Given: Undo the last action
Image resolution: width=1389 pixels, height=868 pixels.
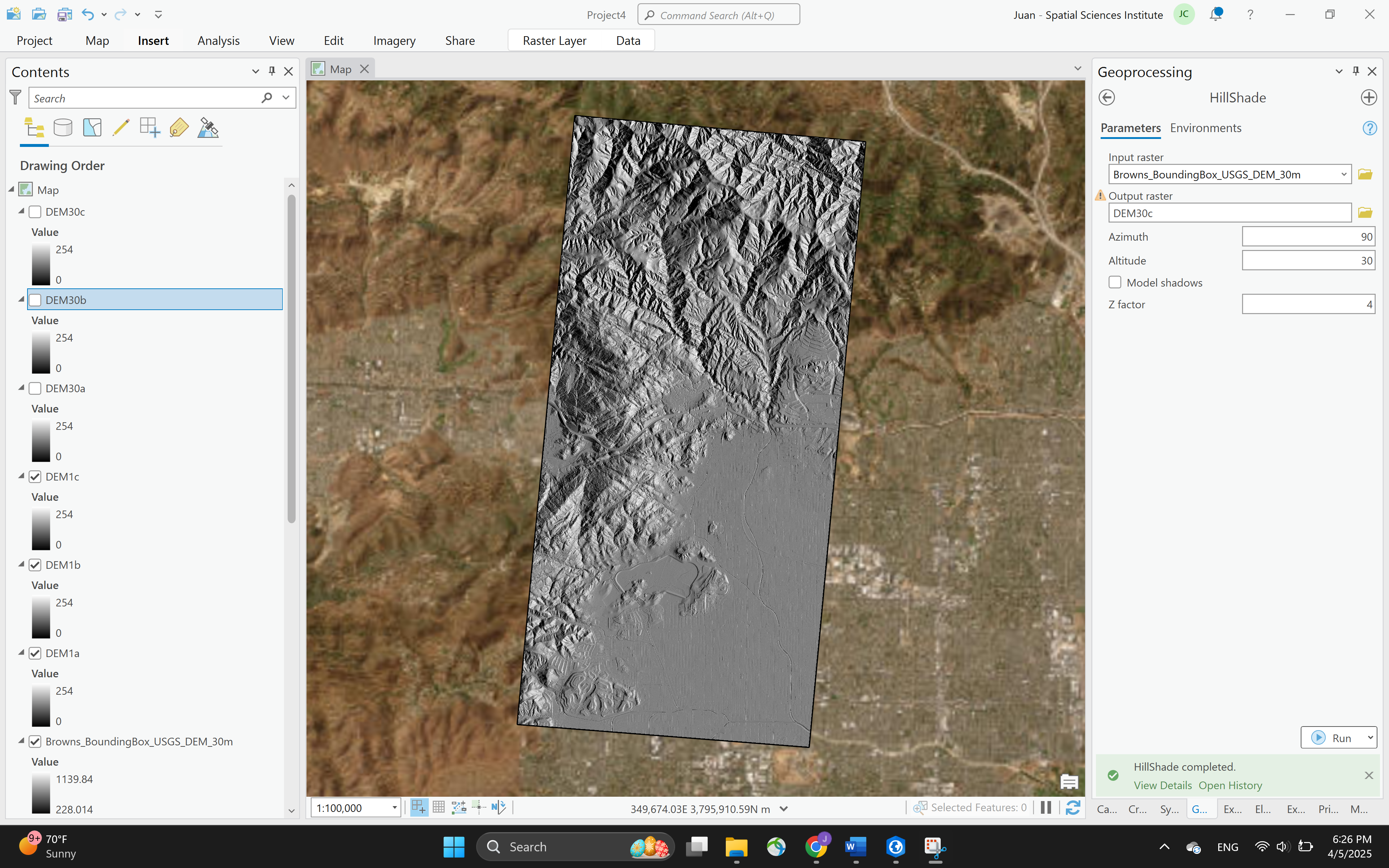Looking at the screenshot, I should 87,14.
